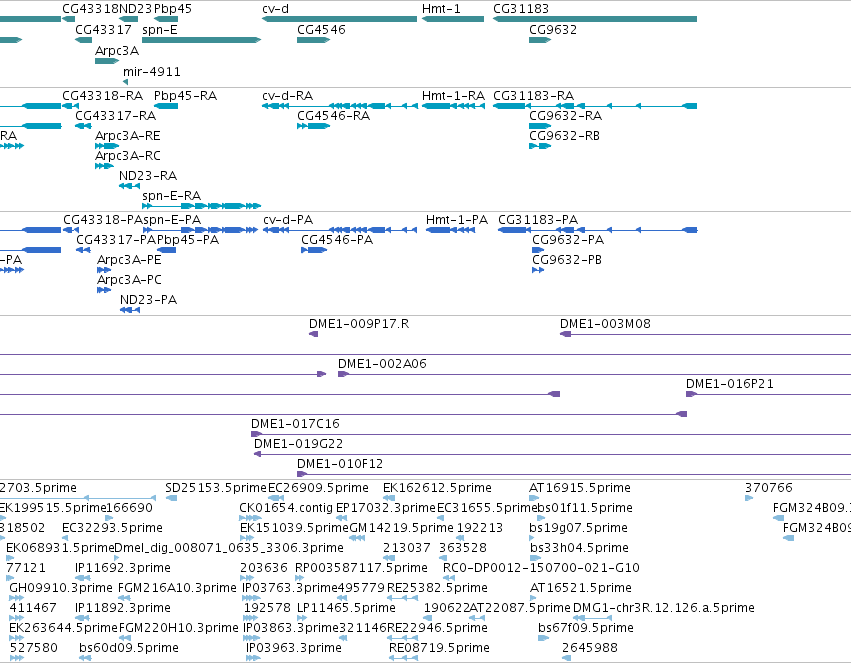Click the DME1-010F12 clone label
This screenshot has width=851, height=663.
click(x=339, y=464)
